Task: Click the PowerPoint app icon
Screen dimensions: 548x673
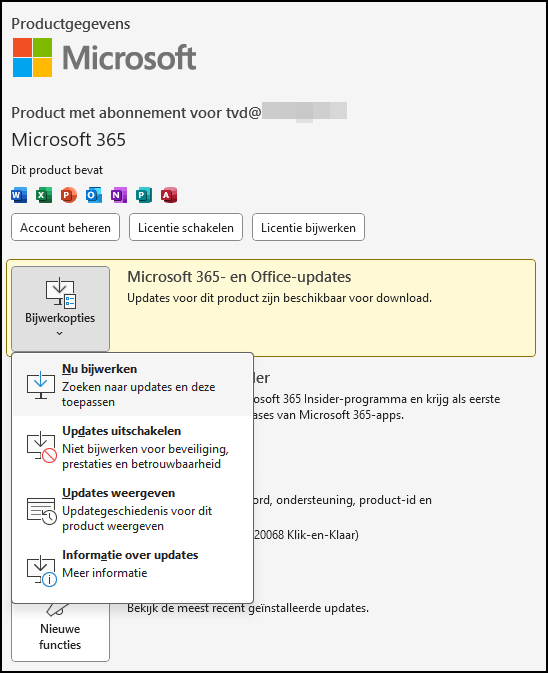Action: [x=69, y=195]
